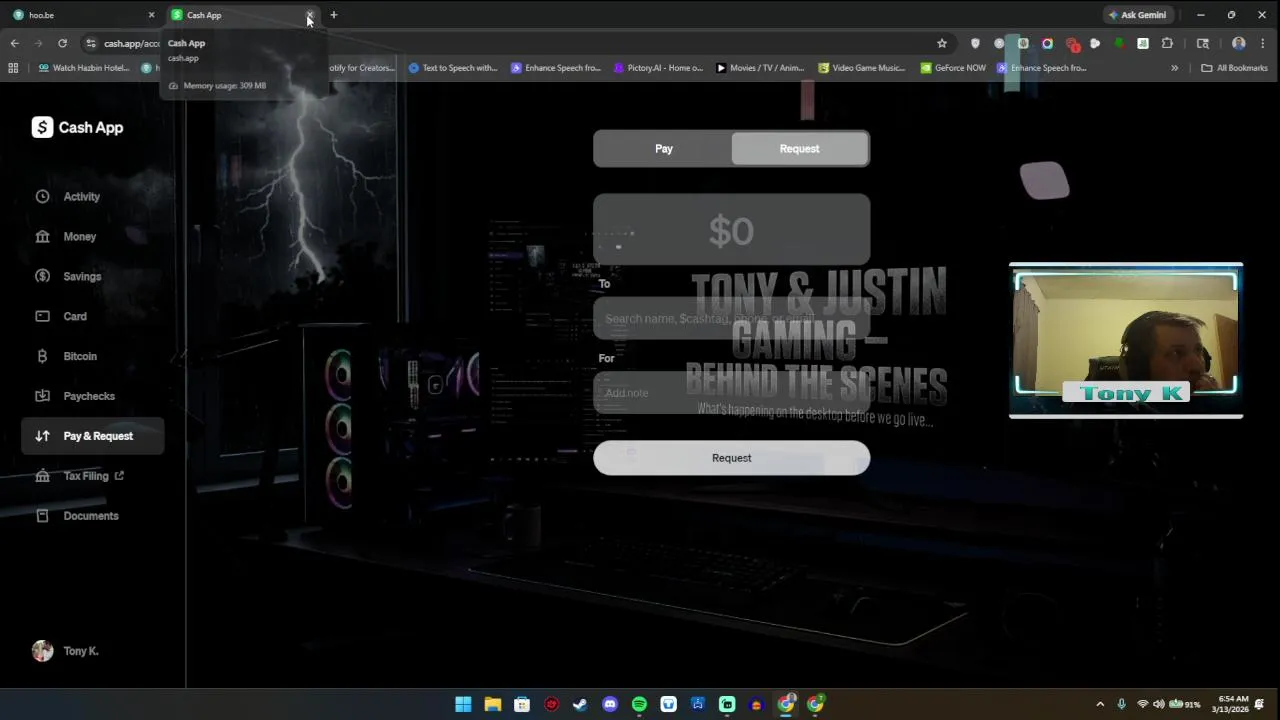Open the browser apps grid shortcut
The width and height of the screenshot is (1280, 720).
(13, 68)
